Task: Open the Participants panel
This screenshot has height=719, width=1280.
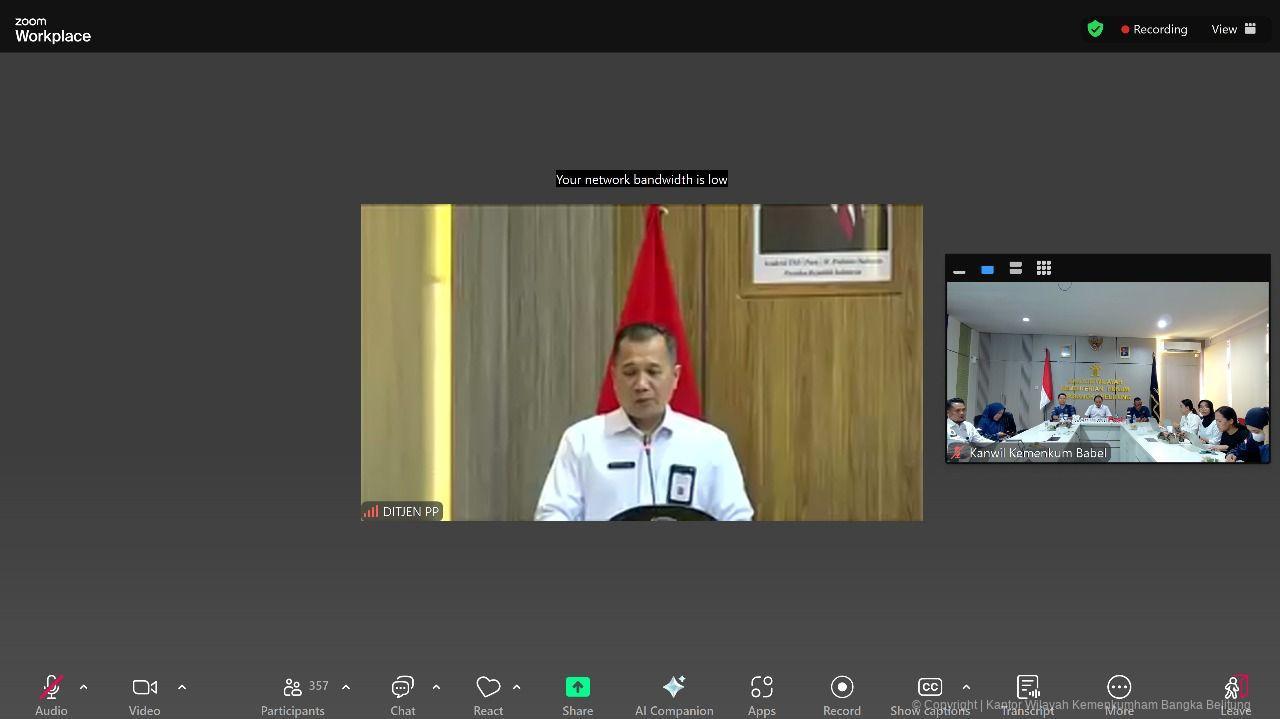Action: point(293,688)
